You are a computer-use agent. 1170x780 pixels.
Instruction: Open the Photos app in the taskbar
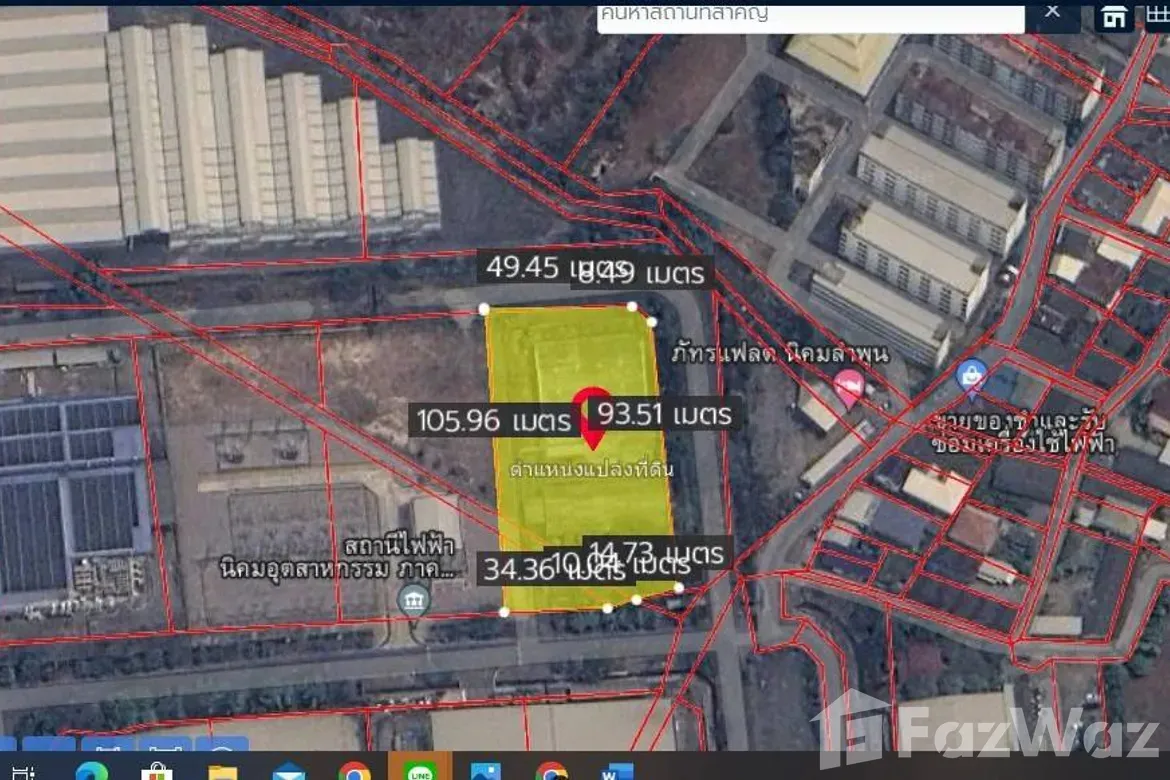[x=486, y=772]
